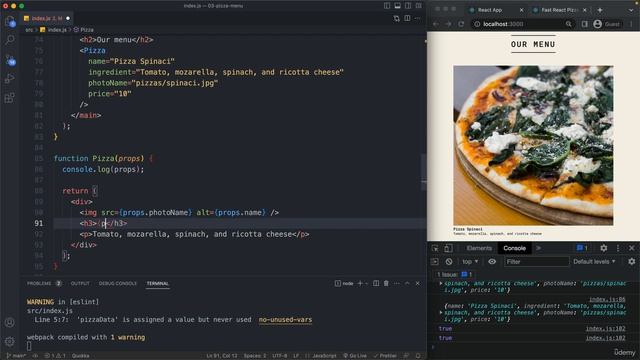
Task: Click Prettier in the status bar
Action: (385, 356)
